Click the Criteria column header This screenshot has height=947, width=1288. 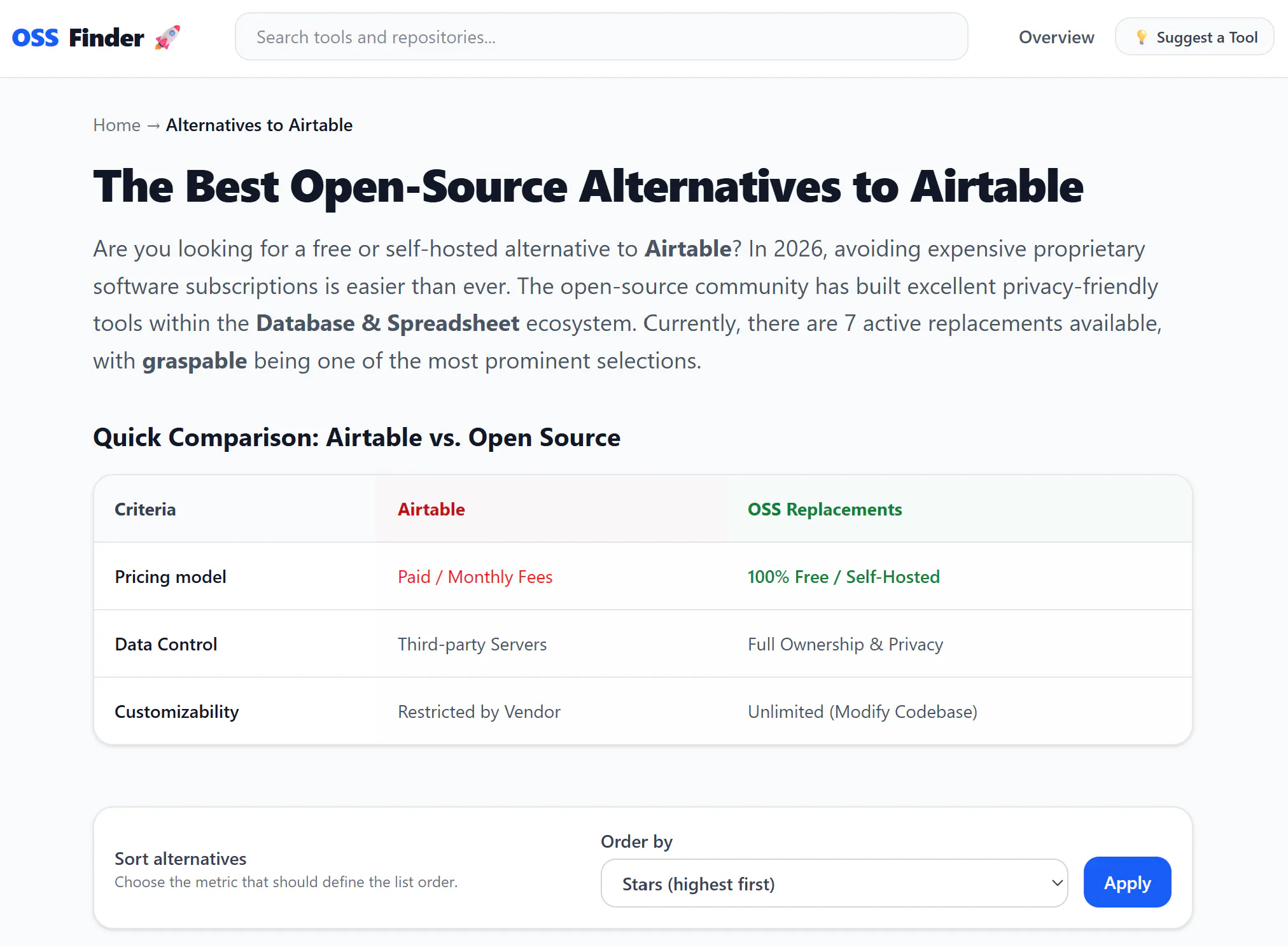tap(145, 509)
